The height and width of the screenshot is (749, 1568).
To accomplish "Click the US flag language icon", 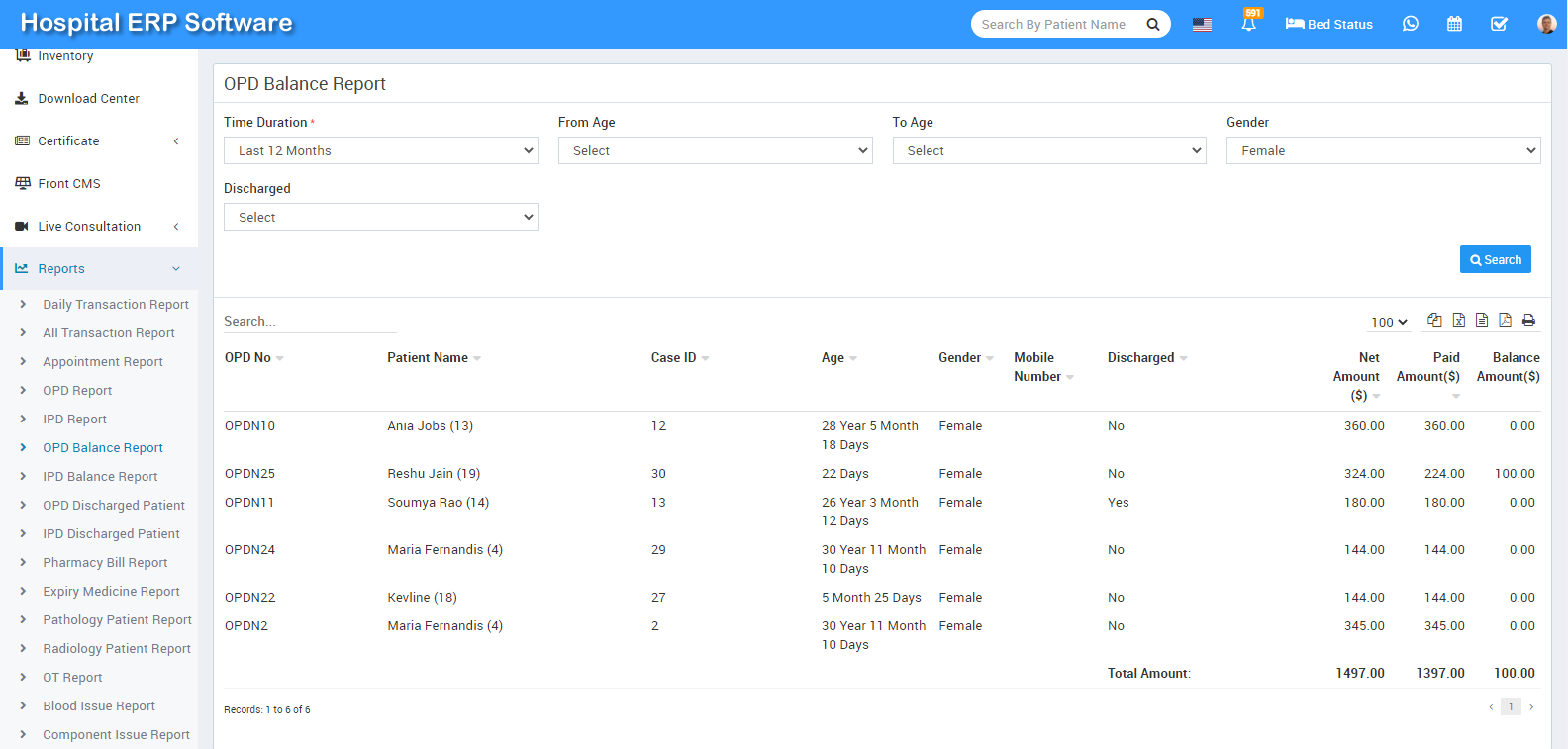I will (1202, 24).
